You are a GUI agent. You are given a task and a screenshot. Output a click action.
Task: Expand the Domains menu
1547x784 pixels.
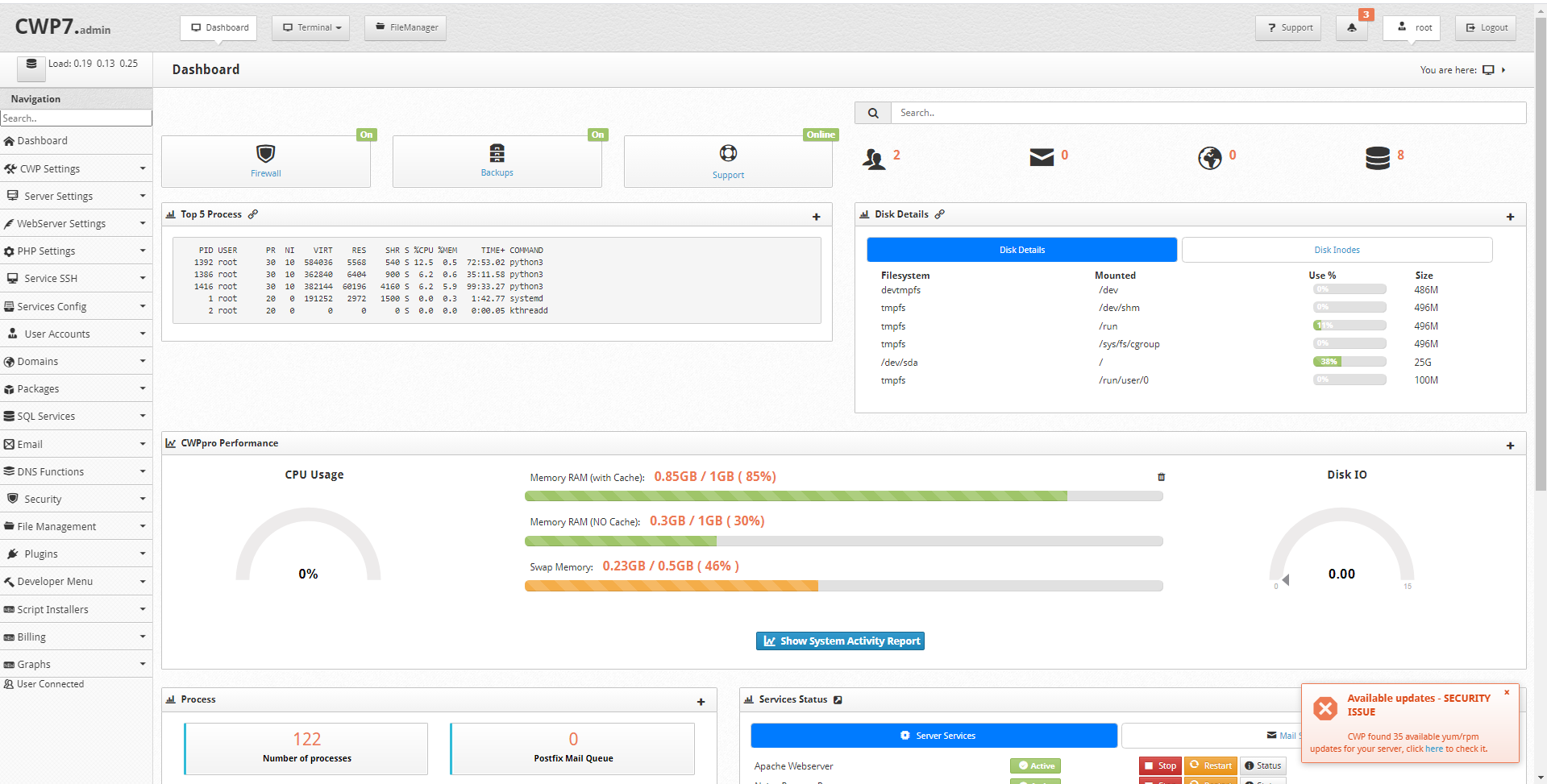76,361
